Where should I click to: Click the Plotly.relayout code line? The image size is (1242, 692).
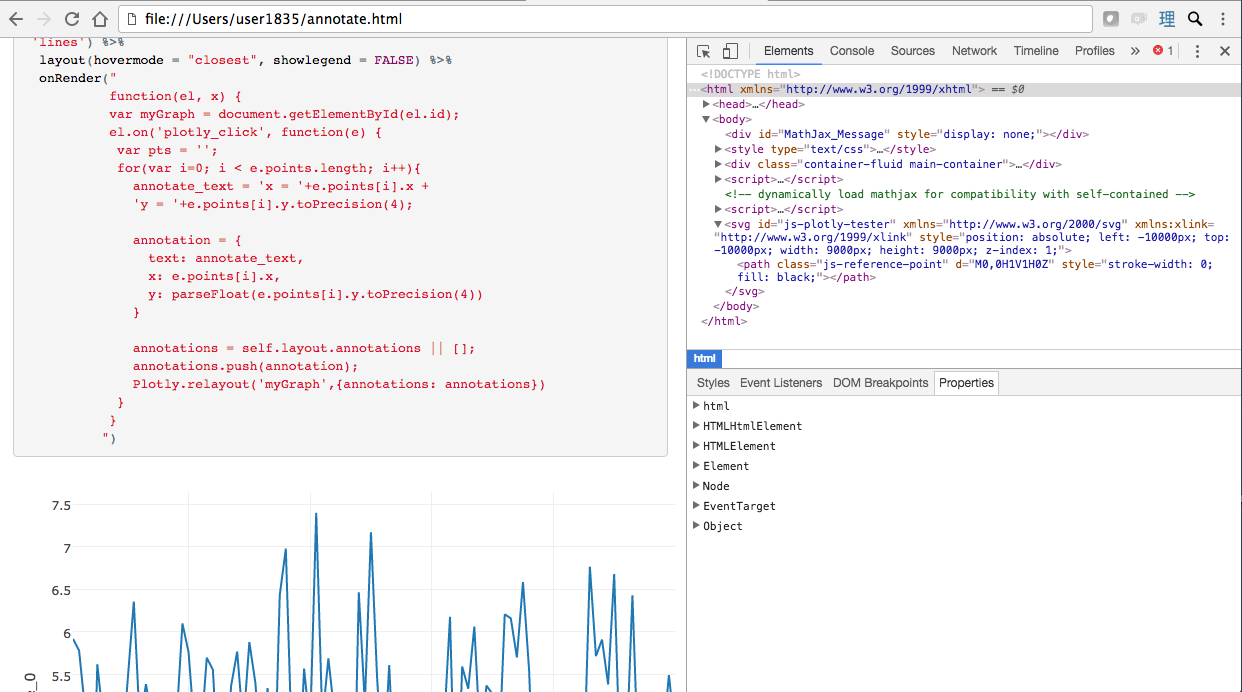(x=339, y=384)
